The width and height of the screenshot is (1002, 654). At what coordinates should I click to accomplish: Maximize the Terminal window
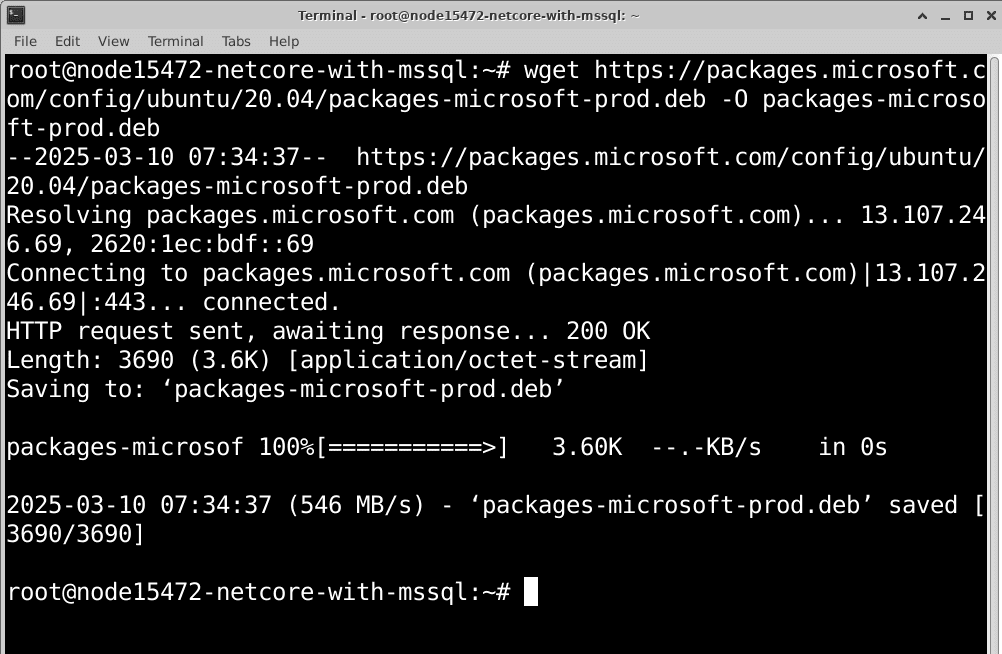click(966, 15)
